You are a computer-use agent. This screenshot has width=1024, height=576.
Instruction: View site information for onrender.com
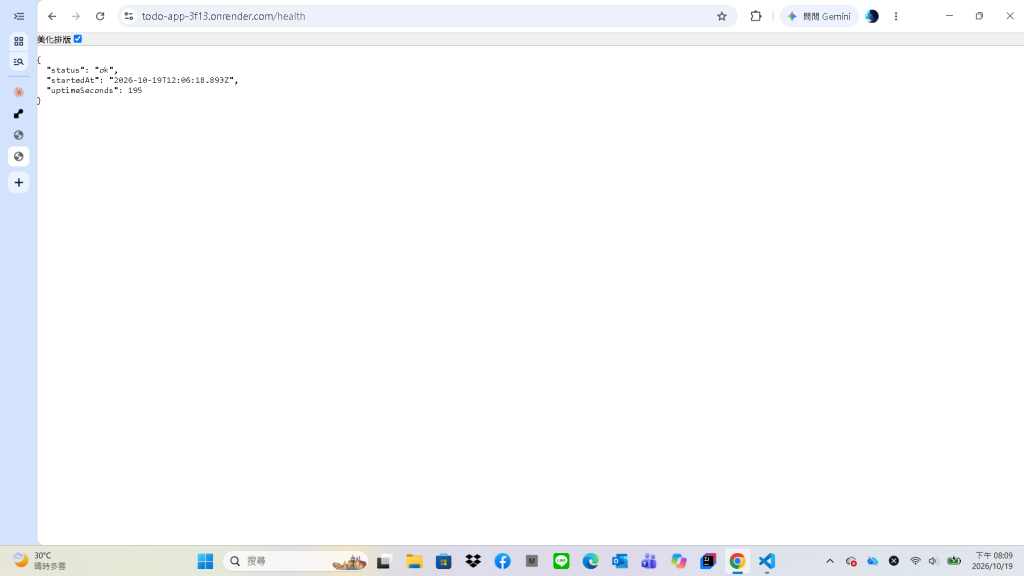pyautogui.click(x=129, y=16)
